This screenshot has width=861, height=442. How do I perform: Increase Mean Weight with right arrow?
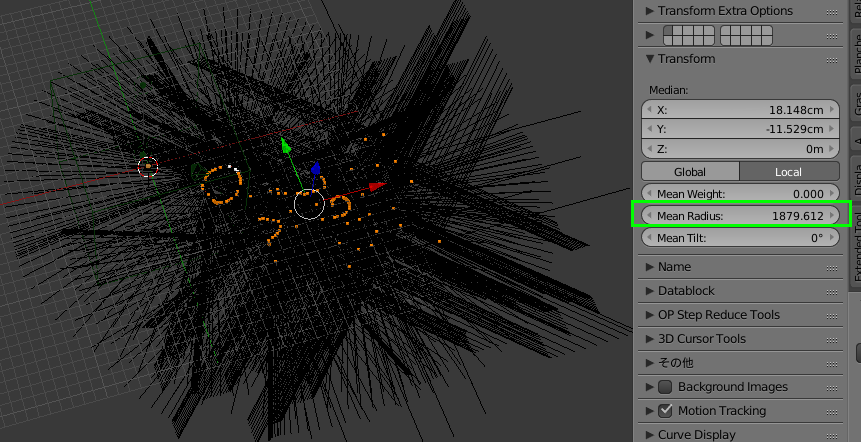point(831,193)
